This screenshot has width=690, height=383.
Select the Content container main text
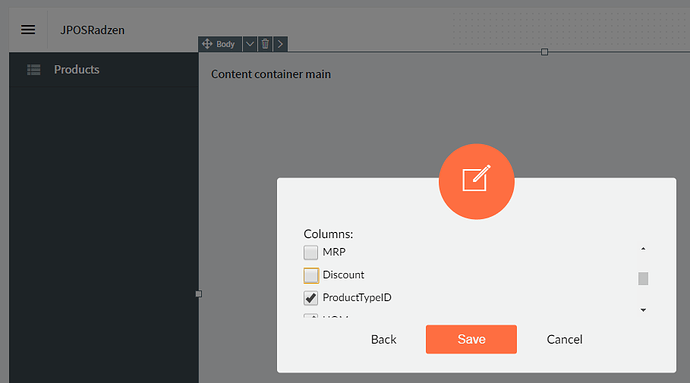(x=271, y=74)
